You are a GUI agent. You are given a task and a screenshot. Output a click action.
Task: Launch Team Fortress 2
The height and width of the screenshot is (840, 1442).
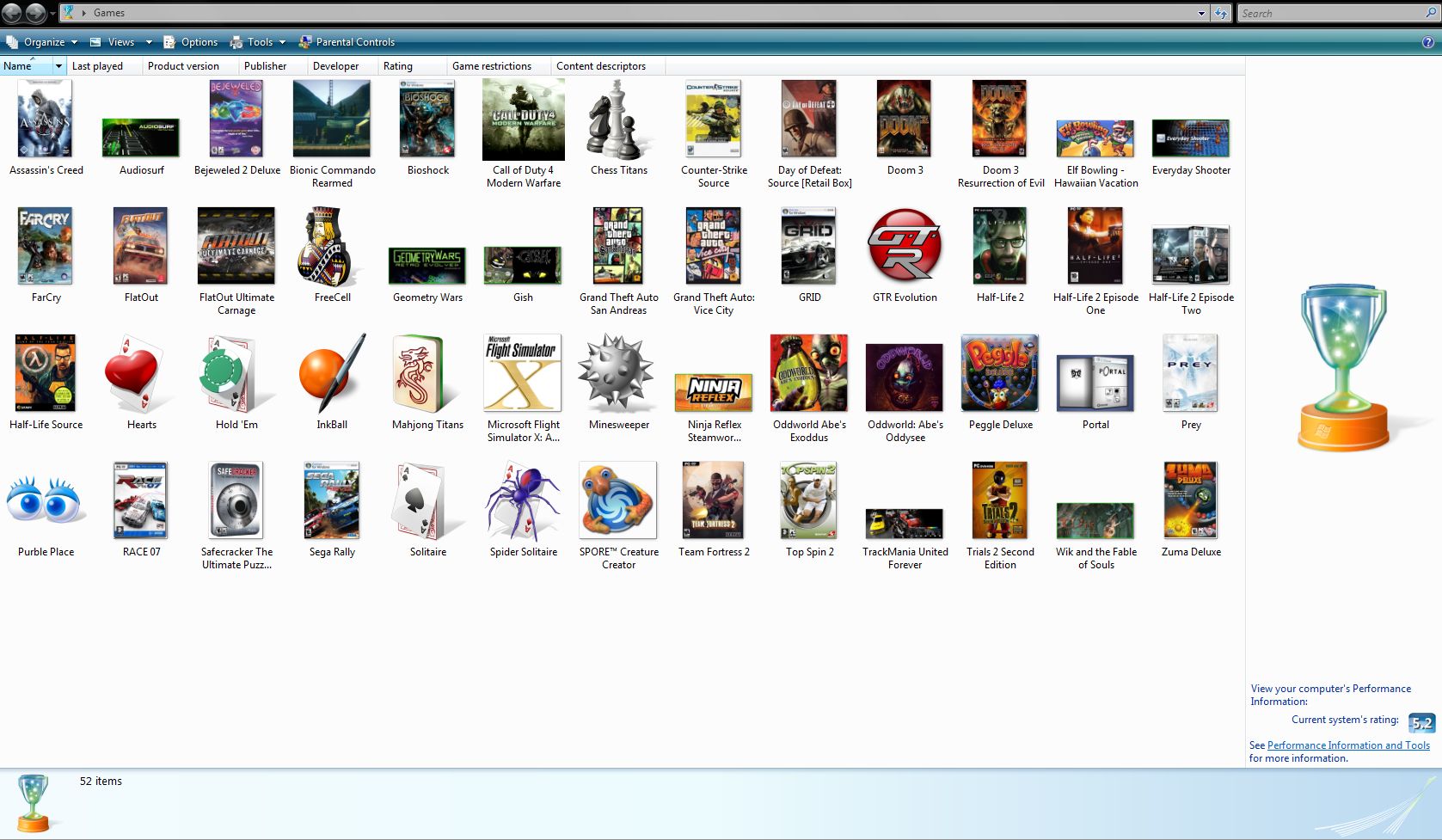[x=713, y=500]
